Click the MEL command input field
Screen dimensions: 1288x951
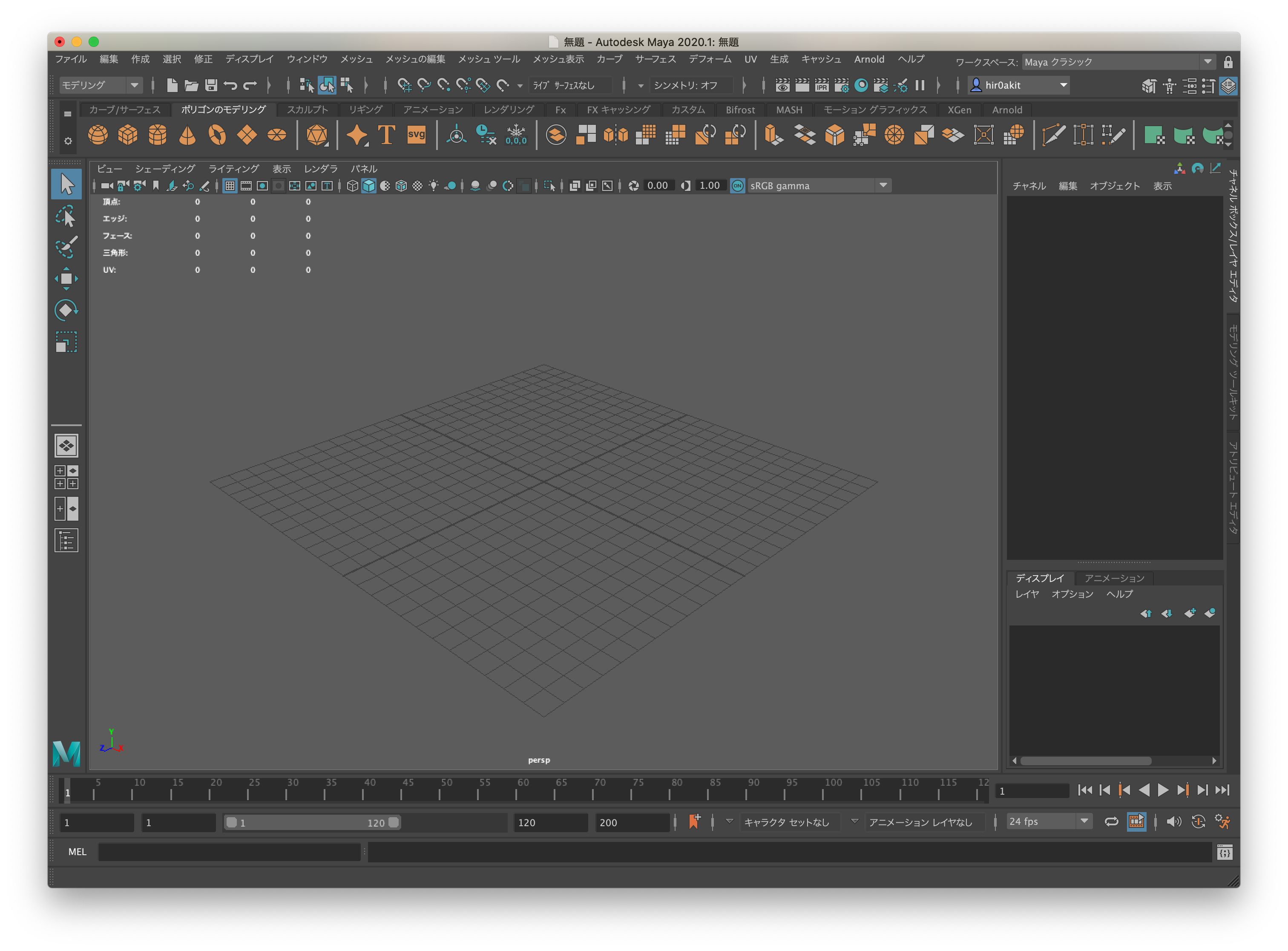pos(229,852)
